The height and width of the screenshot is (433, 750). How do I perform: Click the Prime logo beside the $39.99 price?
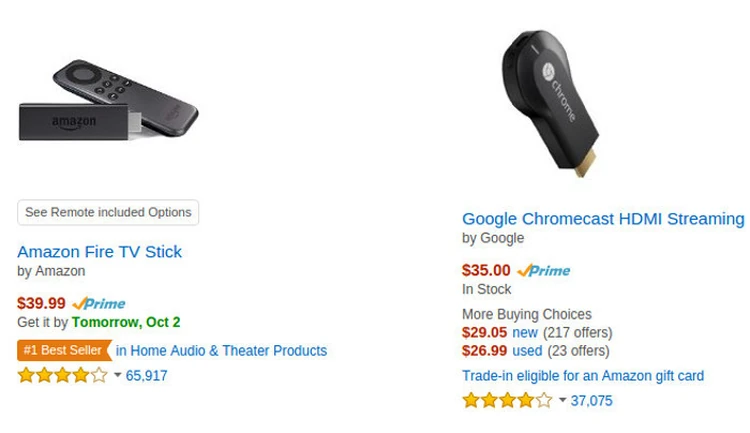(99, 303)
